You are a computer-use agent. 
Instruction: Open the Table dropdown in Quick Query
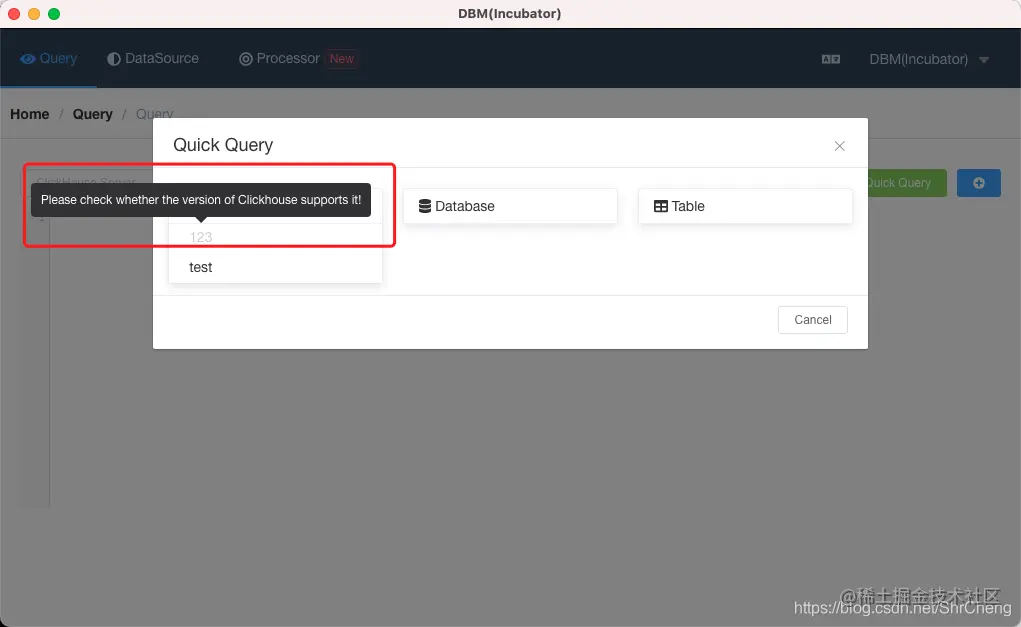(745, 206)
